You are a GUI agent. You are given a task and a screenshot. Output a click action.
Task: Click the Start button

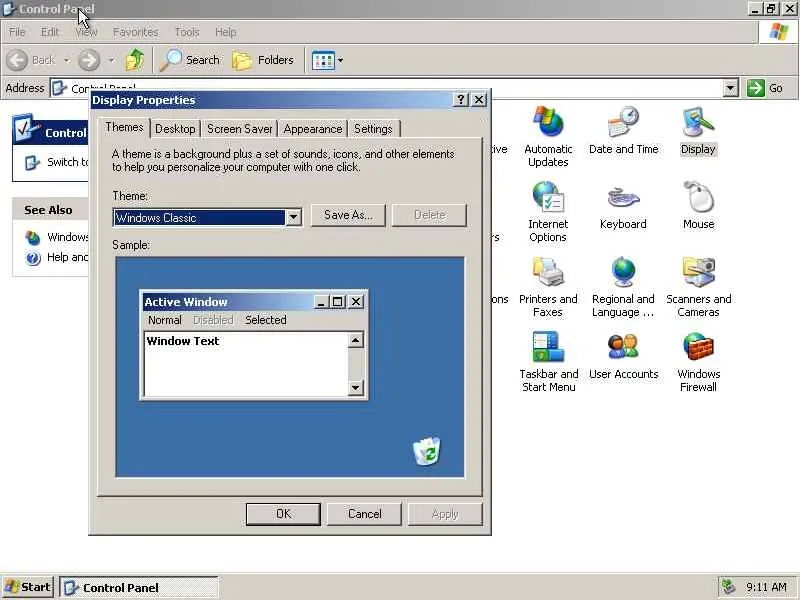click(x=28, y=587)
